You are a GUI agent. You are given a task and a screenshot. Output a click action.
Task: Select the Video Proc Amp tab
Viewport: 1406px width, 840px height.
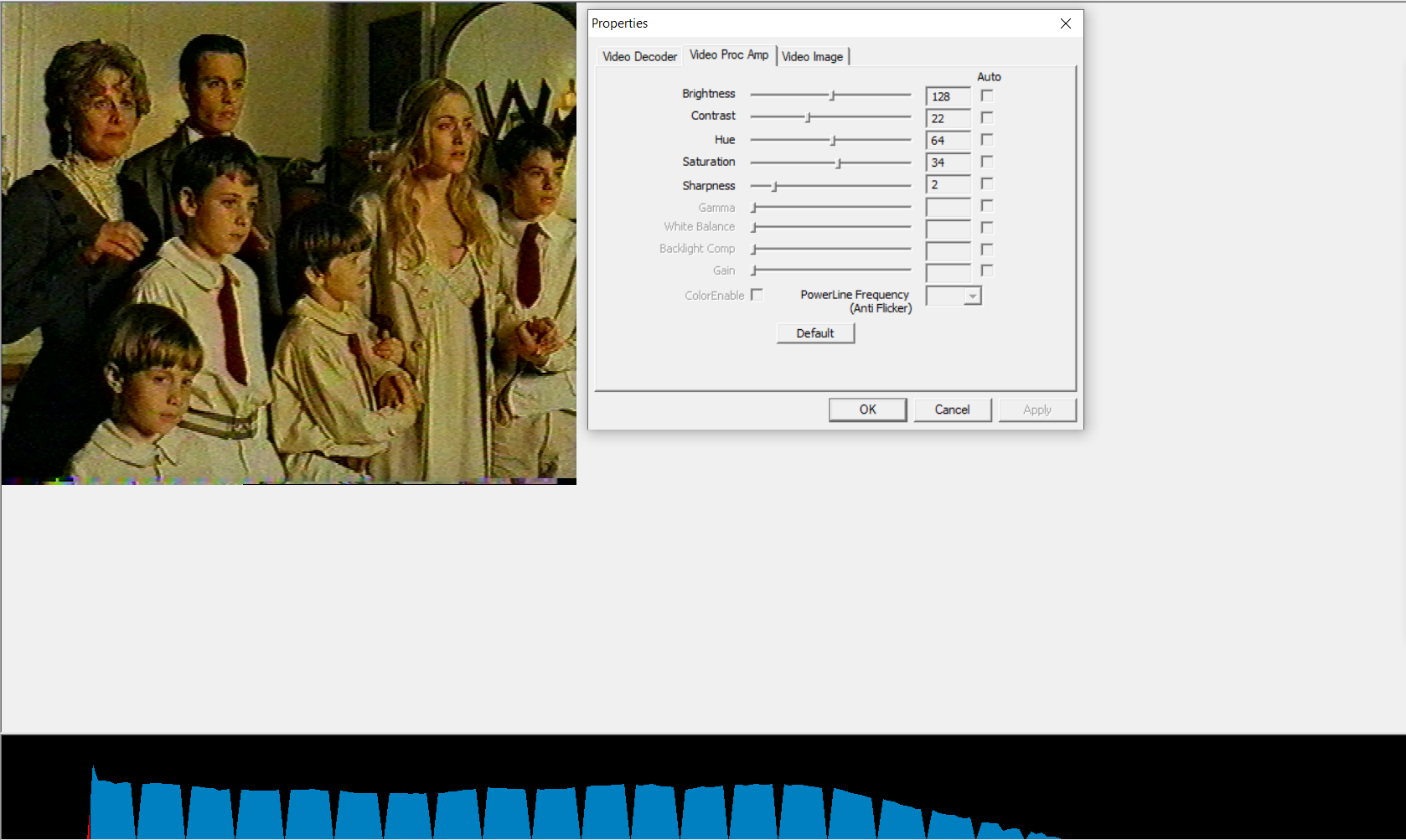pyautogui.click(x=729, y=54)
